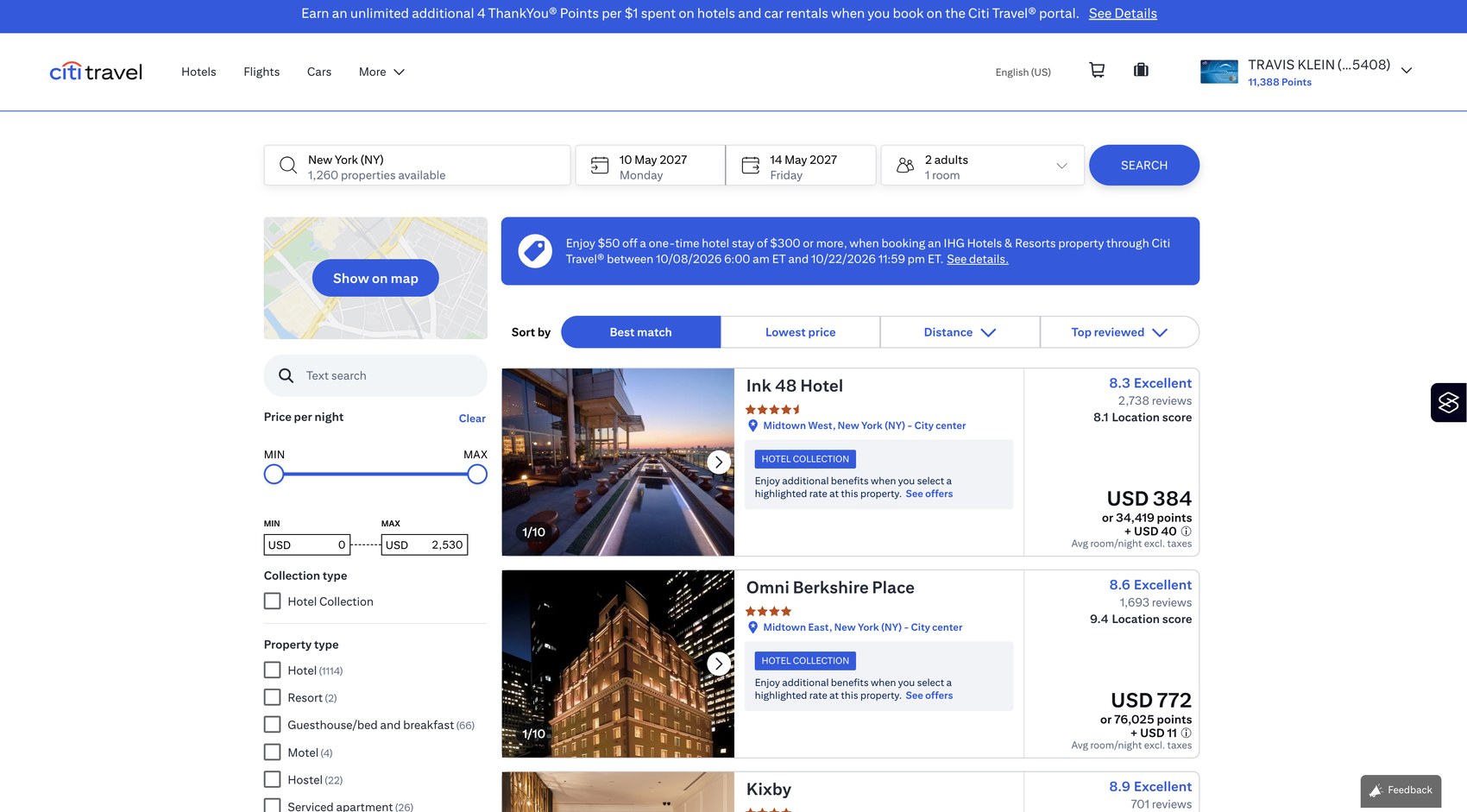Click the price tag promo icon

[x=535, y=251]
